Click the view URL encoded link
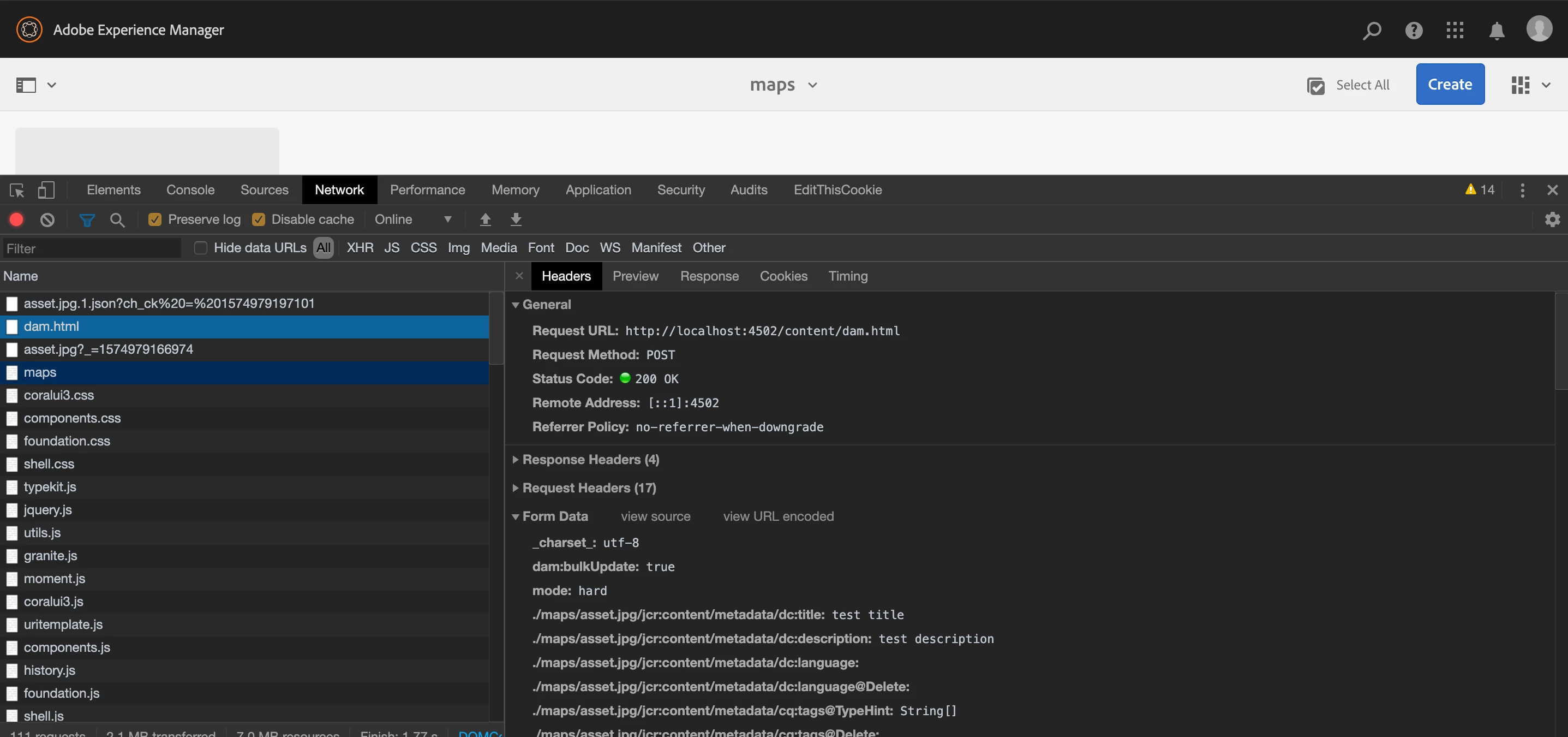1568x737 pixels. click(778, 516)
